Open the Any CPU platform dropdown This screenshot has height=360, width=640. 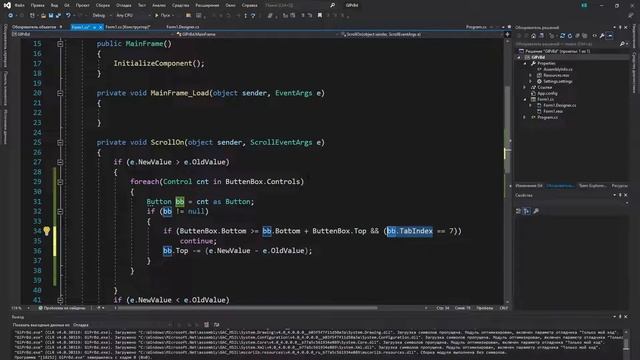click(133, 16)
